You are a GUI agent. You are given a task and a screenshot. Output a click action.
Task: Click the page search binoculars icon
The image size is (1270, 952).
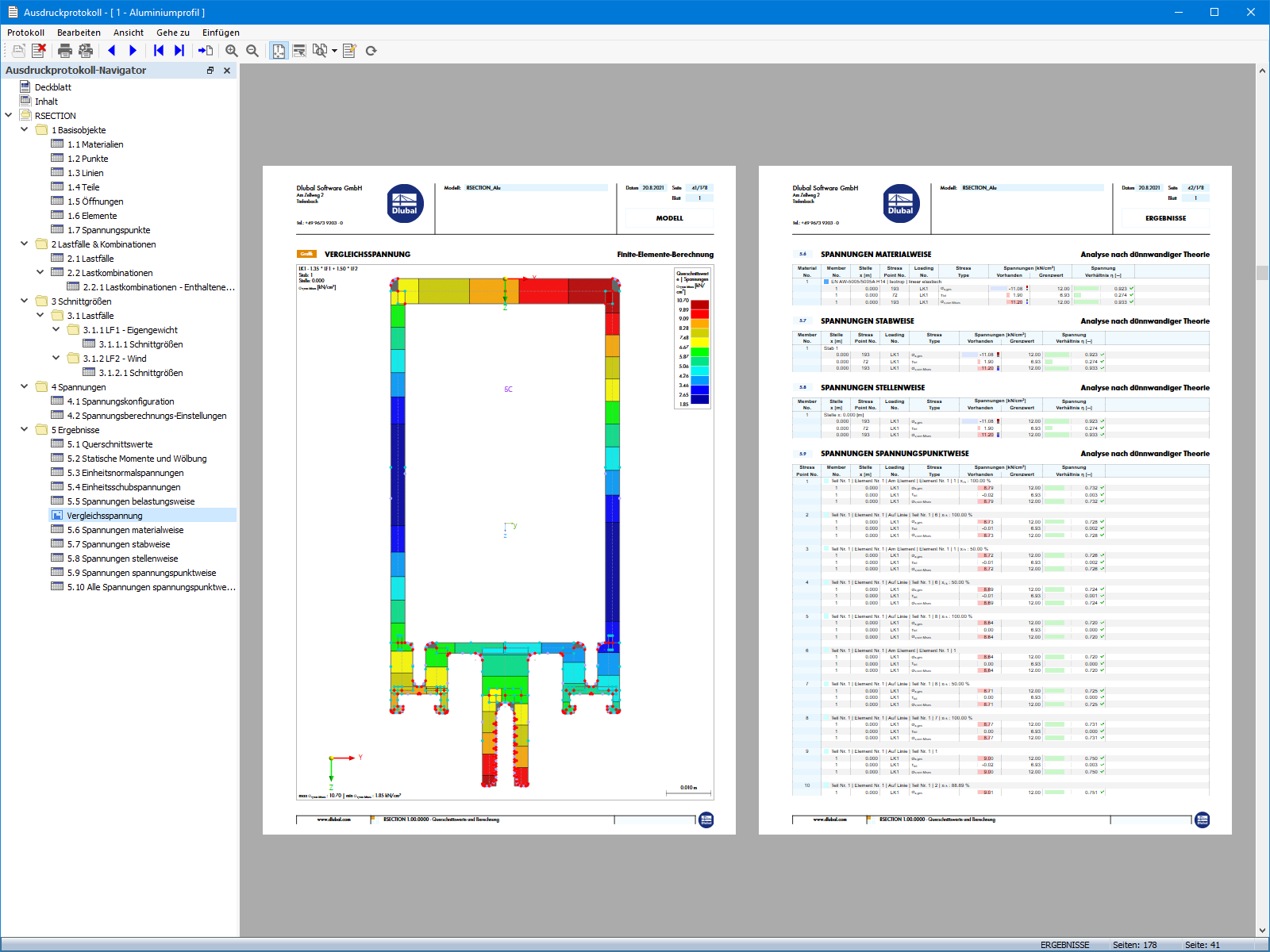320,51
